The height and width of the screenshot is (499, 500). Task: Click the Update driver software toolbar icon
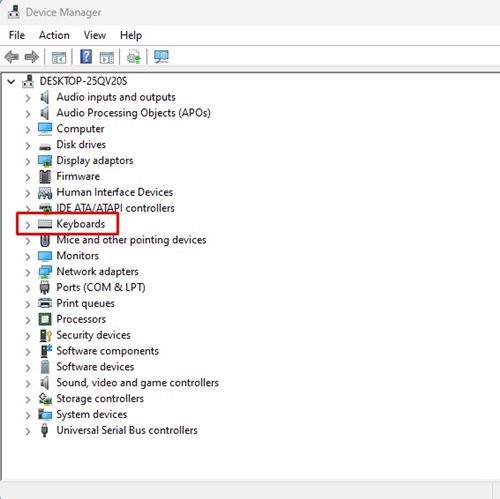click(x=134, y=57)
